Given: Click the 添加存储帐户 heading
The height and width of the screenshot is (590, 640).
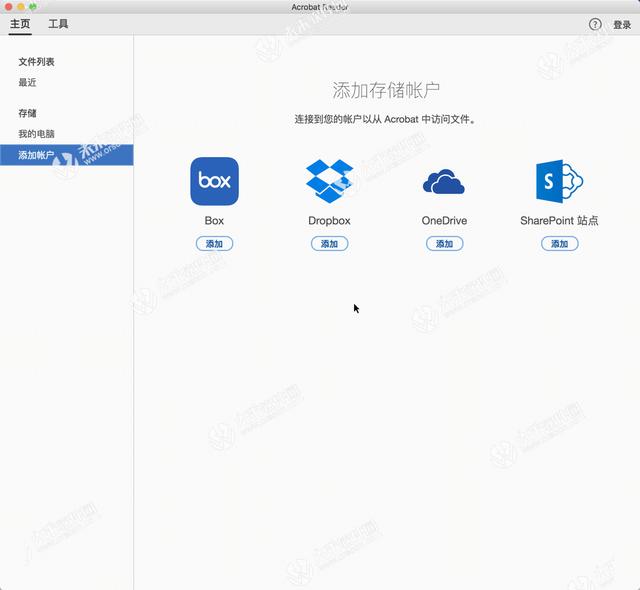Looking at the screenshot, I should click(x=386, y=90).
